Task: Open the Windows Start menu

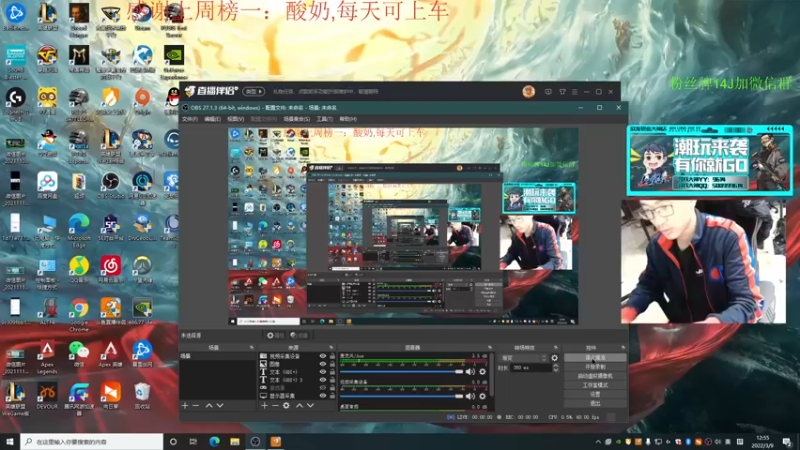Action: (x=10, y=442)
